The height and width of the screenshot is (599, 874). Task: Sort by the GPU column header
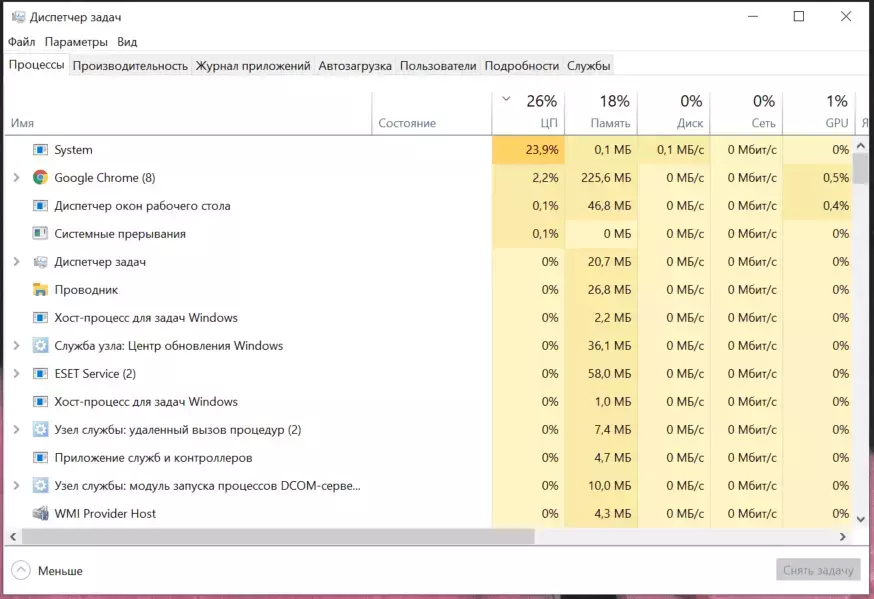coord(818,113)
